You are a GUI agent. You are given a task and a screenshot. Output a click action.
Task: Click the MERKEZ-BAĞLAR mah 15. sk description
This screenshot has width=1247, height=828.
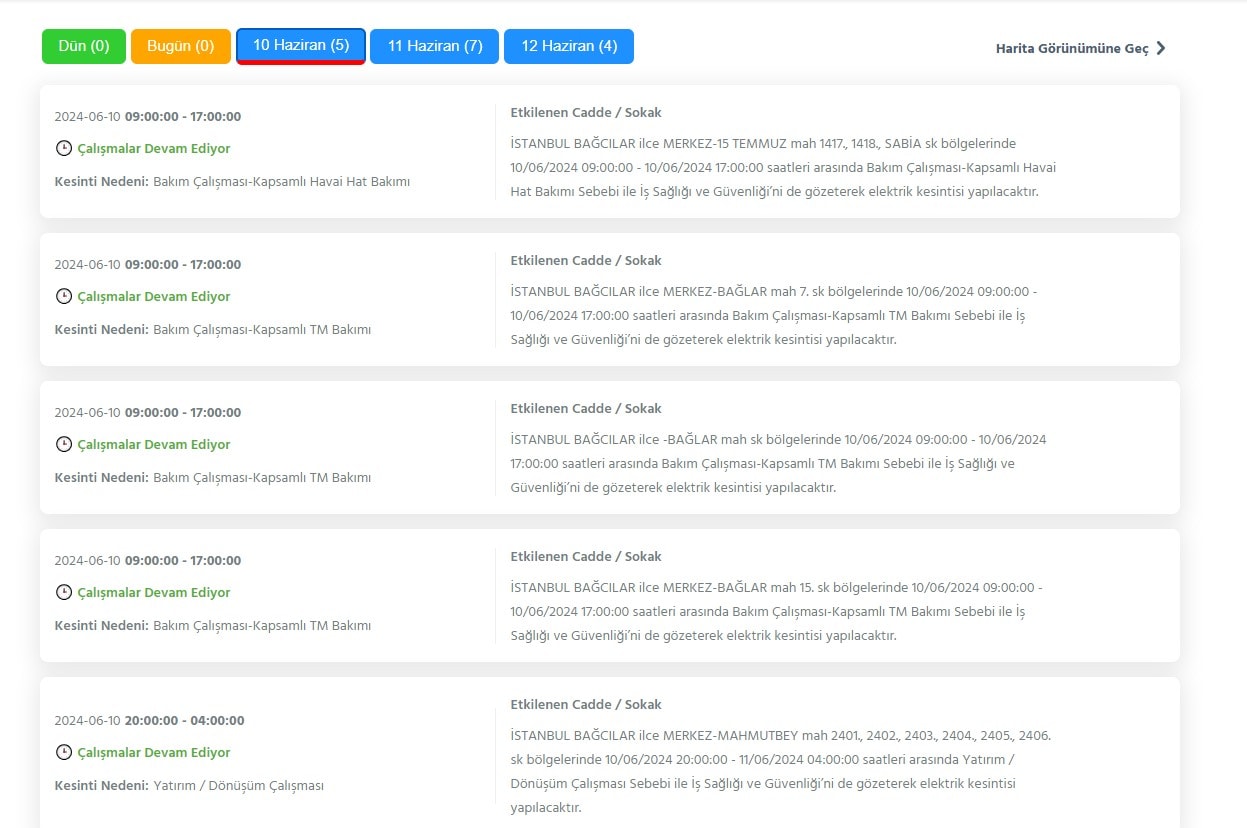[776, 611]
